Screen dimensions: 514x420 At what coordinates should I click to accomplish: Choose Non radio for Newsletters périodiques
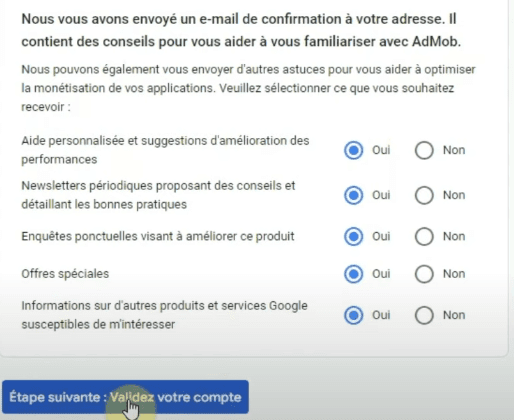tap(424, 195)
